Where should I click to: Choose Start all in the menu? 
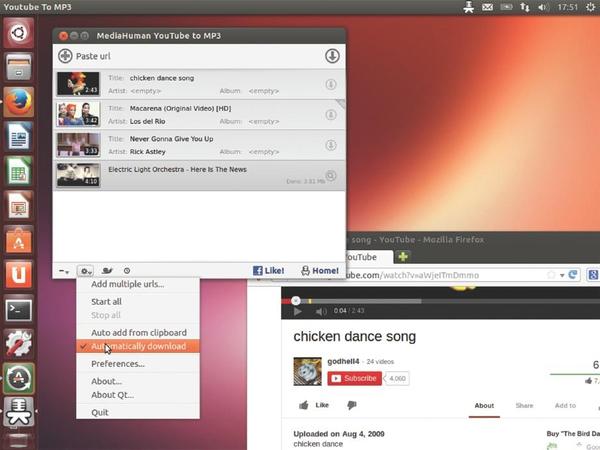point(138,302)
